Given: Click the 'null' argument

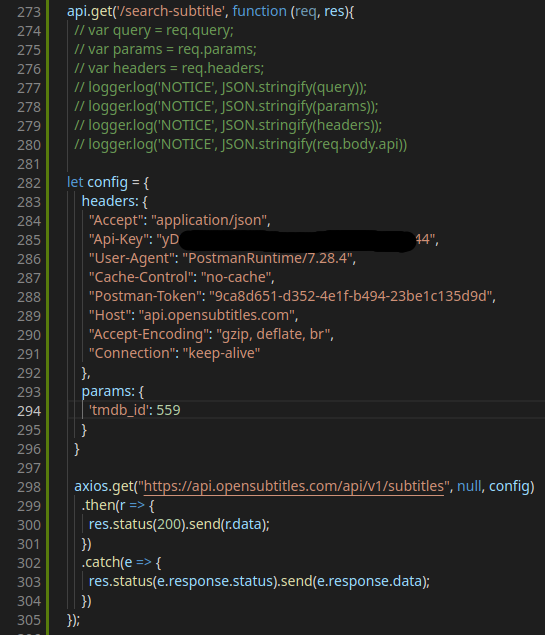Looking at the screenshot, I should [469, 486].
